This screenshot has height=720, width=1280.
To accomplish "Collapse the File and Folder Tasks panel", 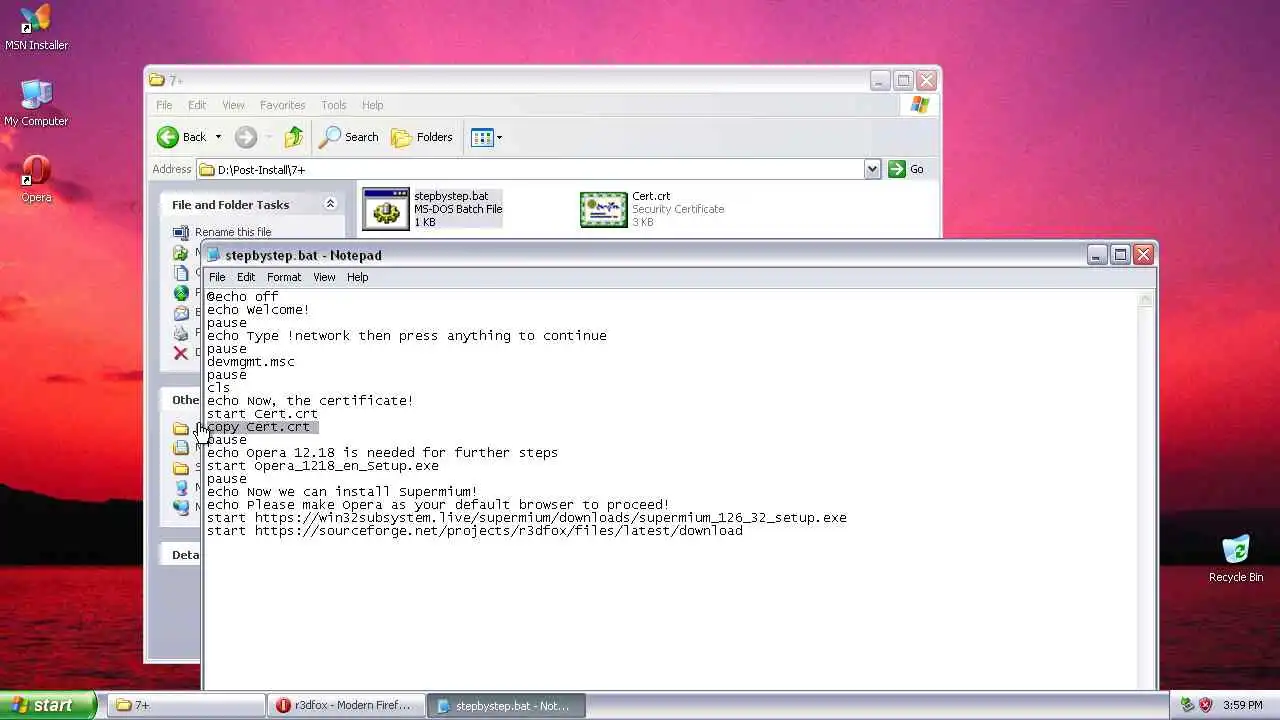I will [330, 204].
